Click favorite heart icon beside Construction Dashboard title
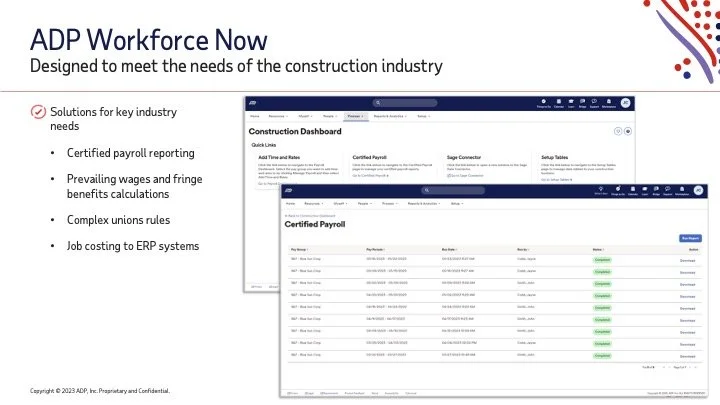This screenshot has width=720, height=405. pyautogui.click(x=618, y=131)
